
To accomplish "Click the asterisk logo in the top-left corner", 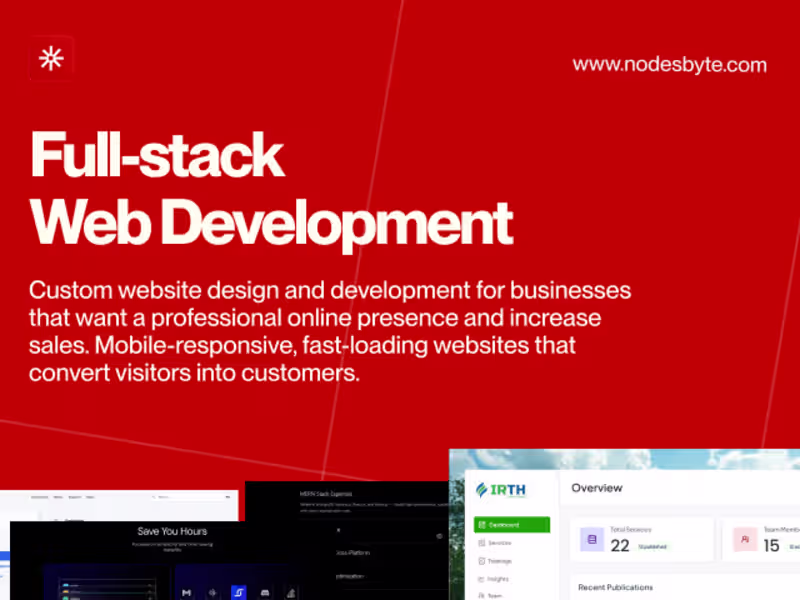I will pos(50,58).
